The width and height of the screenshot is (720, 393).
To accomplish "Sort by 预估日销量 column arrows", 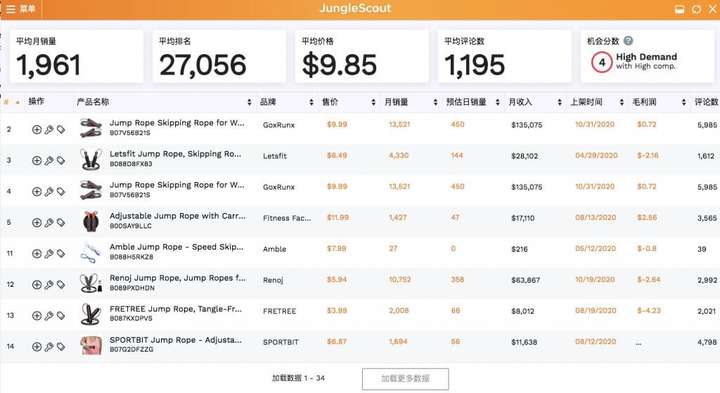I will point(497,102).
